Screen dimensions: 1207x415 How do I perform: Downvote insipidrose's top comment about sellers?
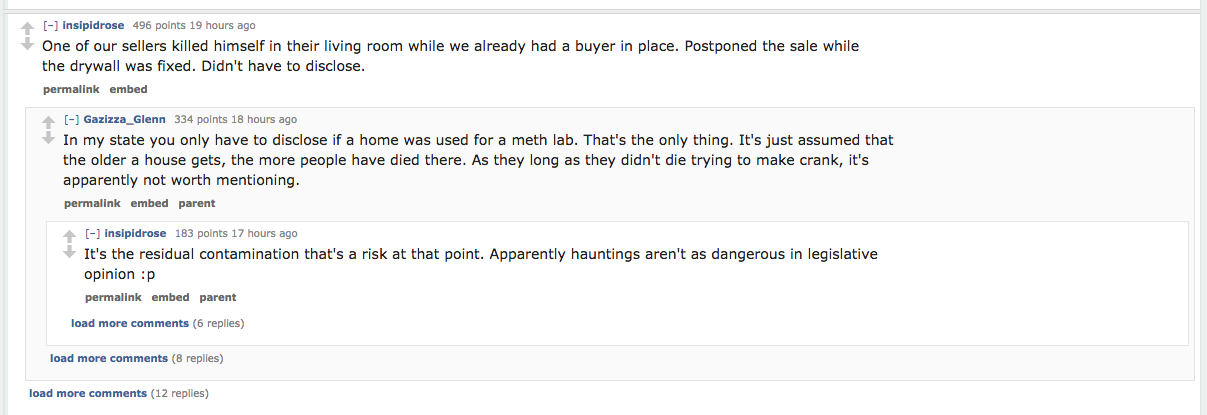pyautogui.click(x=27, y=45)
